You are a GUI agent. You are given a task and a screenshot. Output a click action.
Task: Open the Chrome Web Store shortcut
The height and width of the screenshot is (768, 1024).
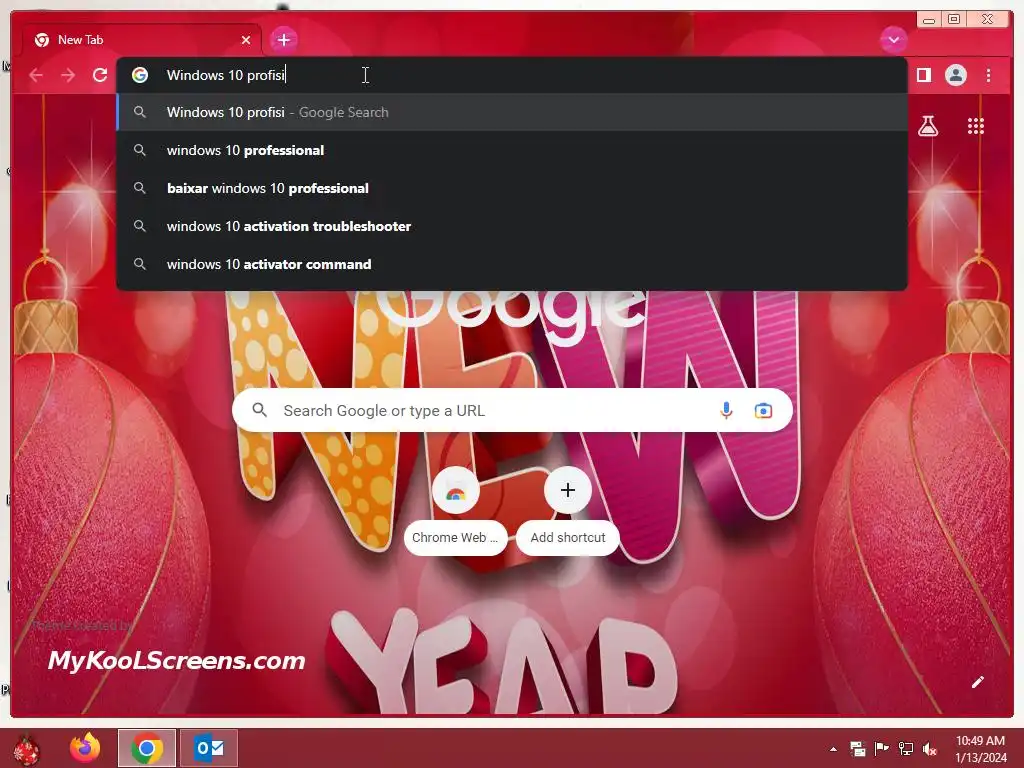(455, 511)
